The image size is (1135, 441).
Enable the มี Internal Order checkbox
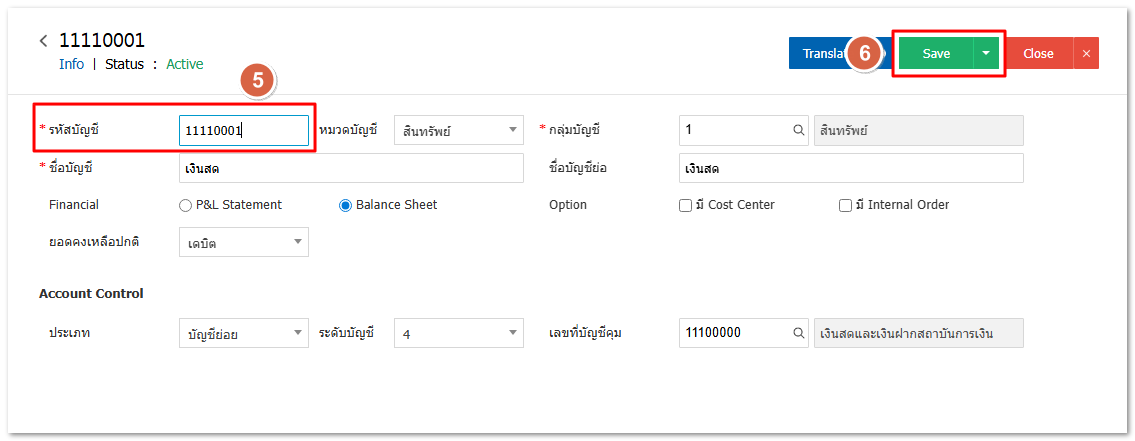pyautogui.click(x=845, y=205)
